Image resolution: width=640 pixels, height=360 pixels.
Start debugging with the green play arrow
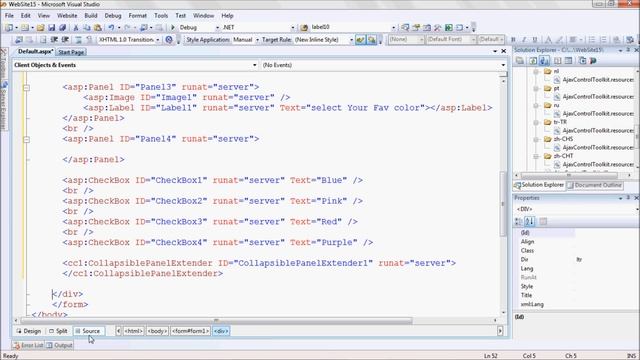[173, 28]
